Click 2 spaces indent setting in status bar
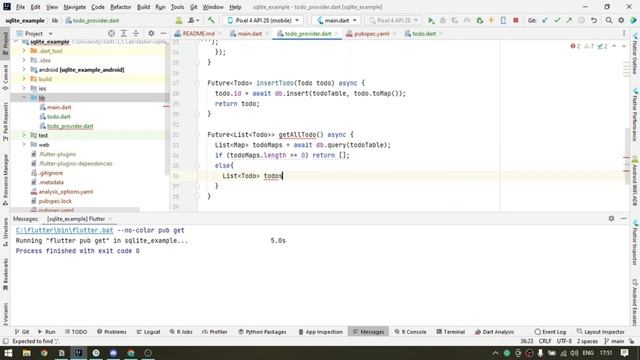Image resolution: width=640 pixels, height=360 pixels. click(587, 341)
